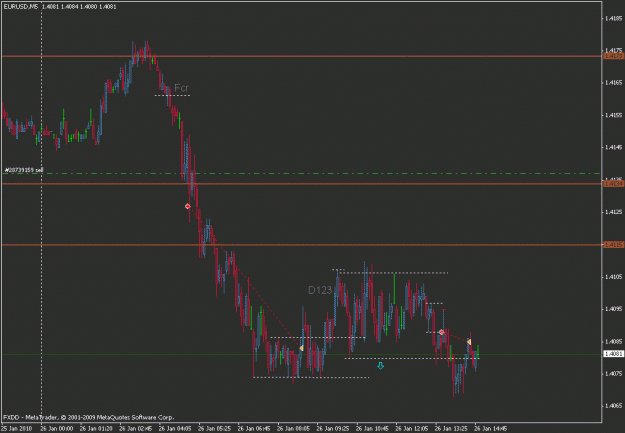
Task: Select the yellow arrow marker near 08:05
Action: pyautogui.click(x=301, y=348)
